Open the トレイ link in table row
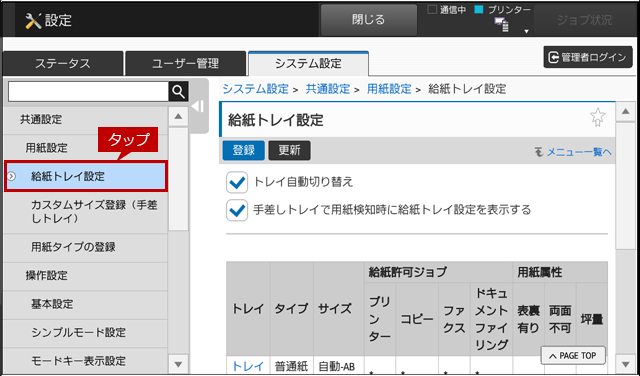Image resolution: width=640 pixels, height=376 pixels. (248, 366)
